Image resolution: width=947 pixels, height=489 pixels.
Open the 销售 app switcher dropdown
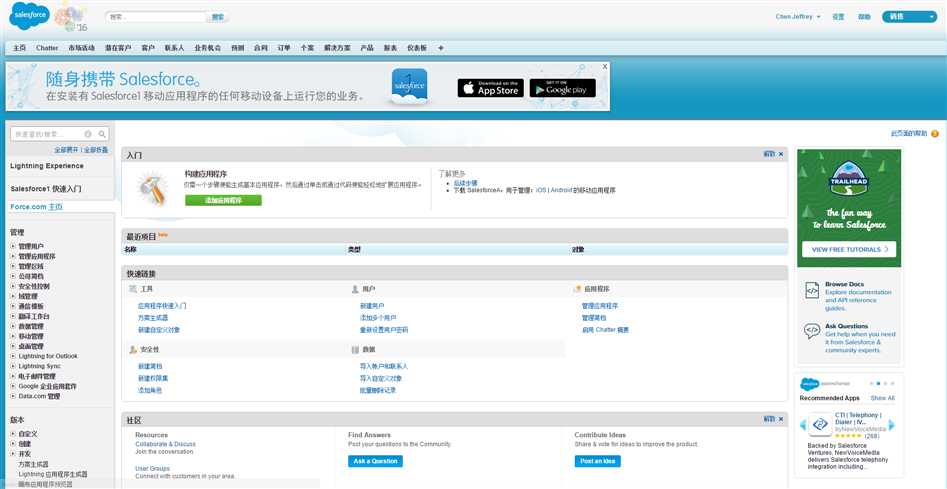[x=909, y=17]
